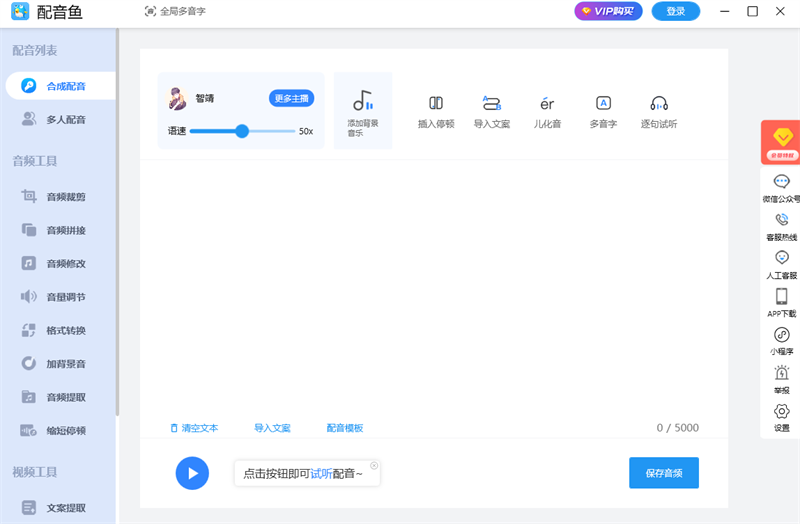Start 逐句试听 headphone preview

(x=658, y=103)
